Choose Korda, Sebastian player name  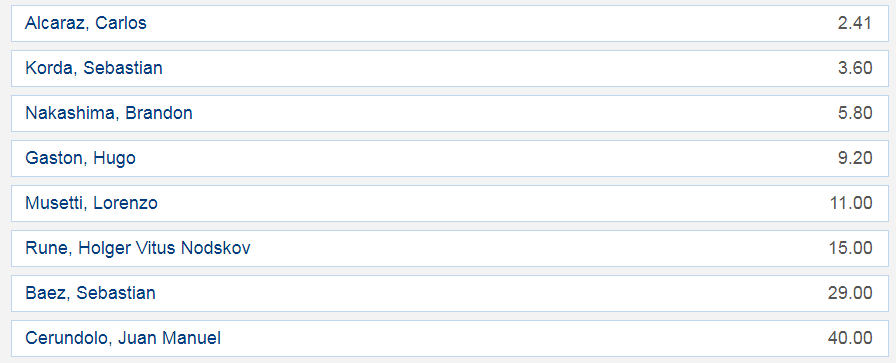coord(94,68)
